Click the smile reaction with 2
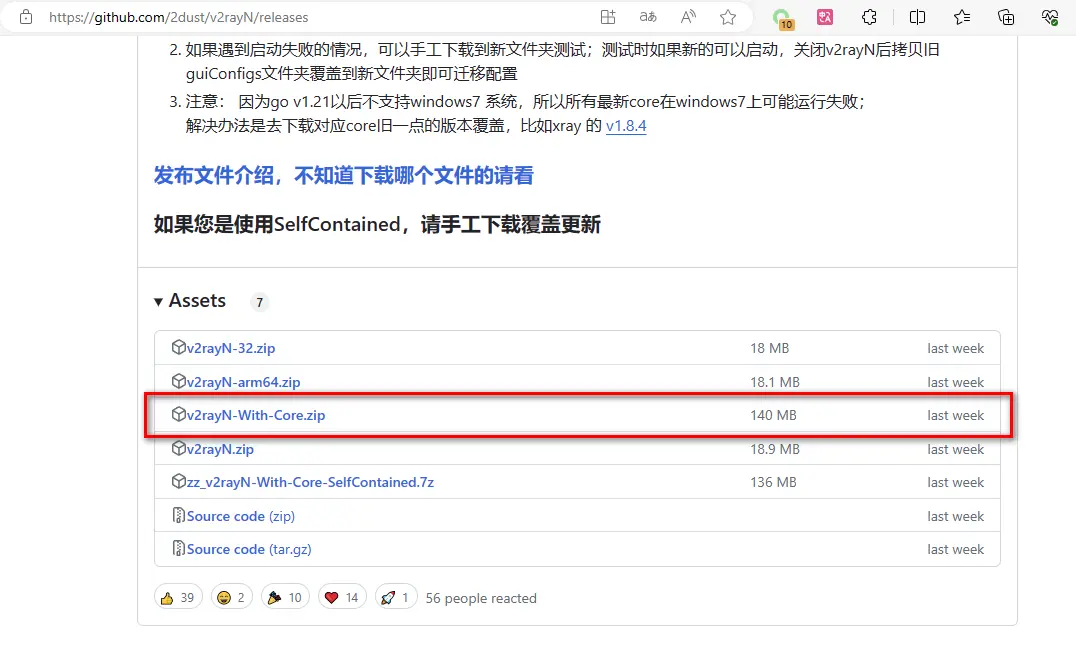1076x655 pixels. click(x=232, y=597)
